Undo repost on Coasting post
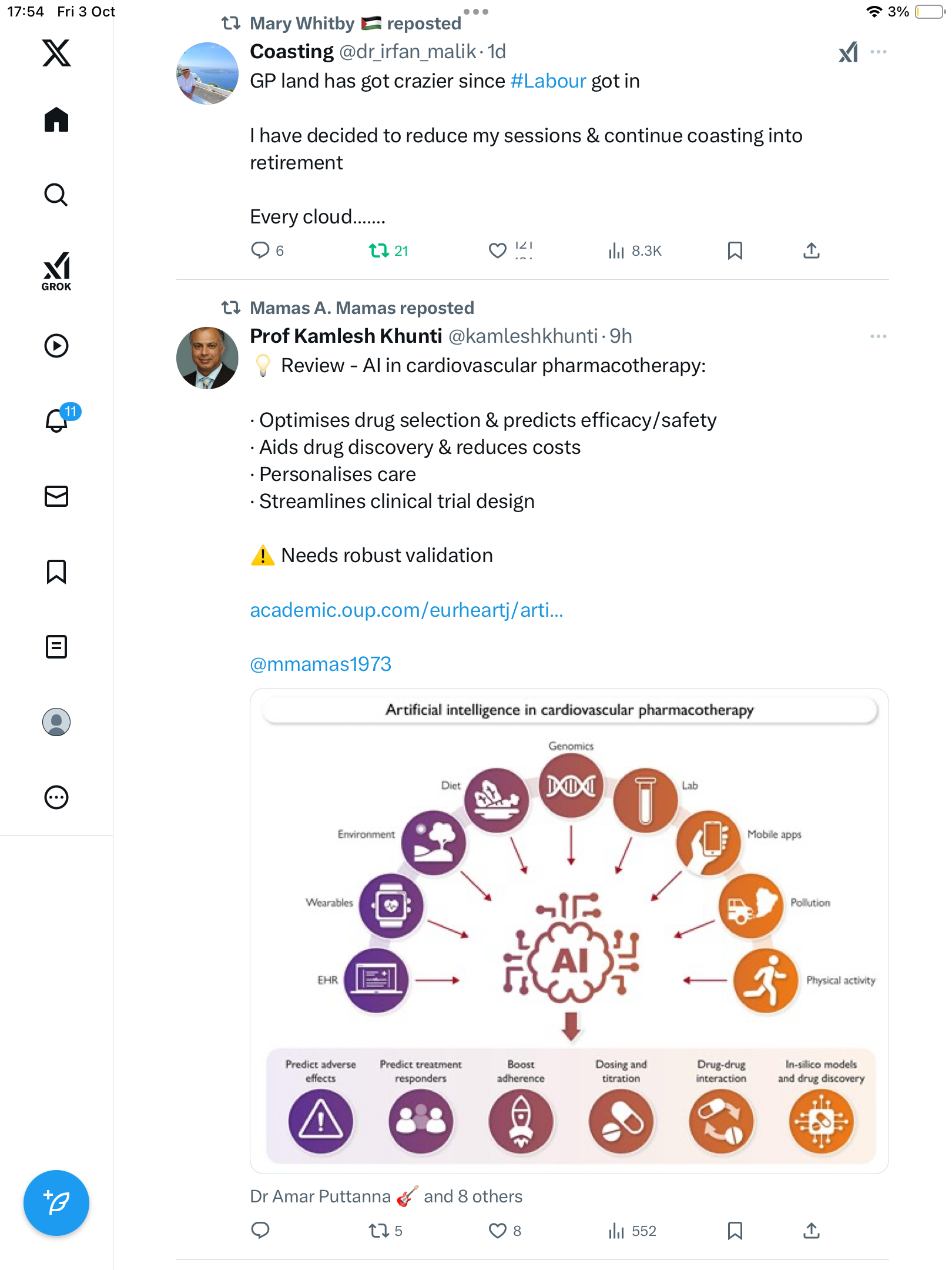The image size is (952, 1270). coord(379,251)
